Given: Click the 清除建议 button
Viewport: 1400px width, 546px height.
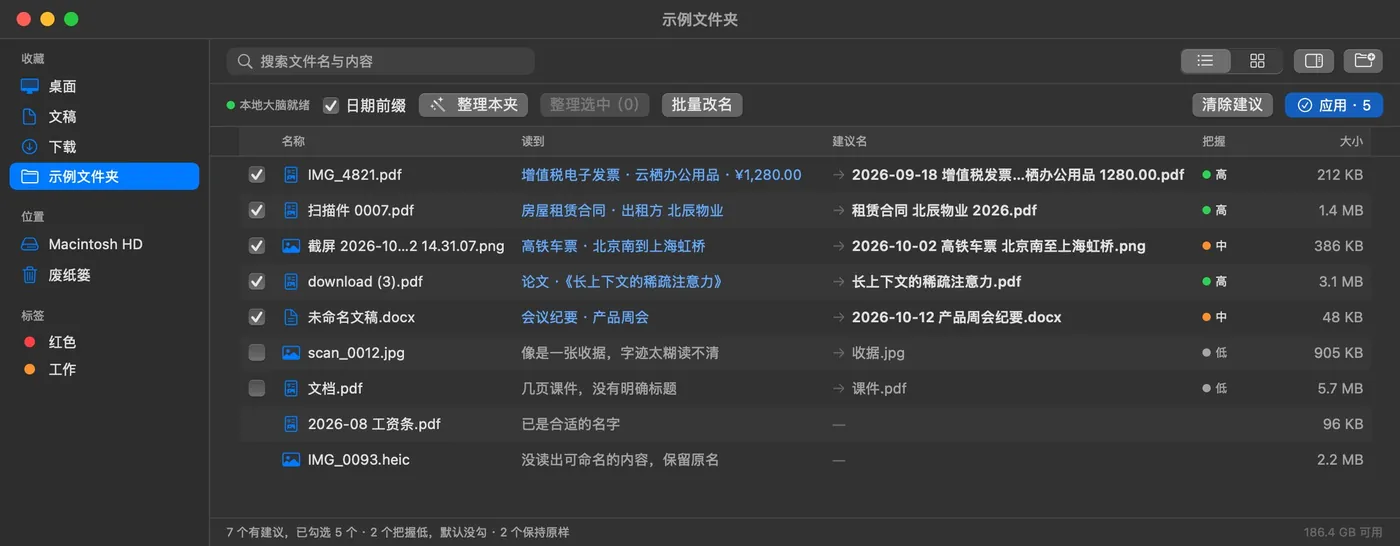Looking at the screenshot, I should 1233,105.
